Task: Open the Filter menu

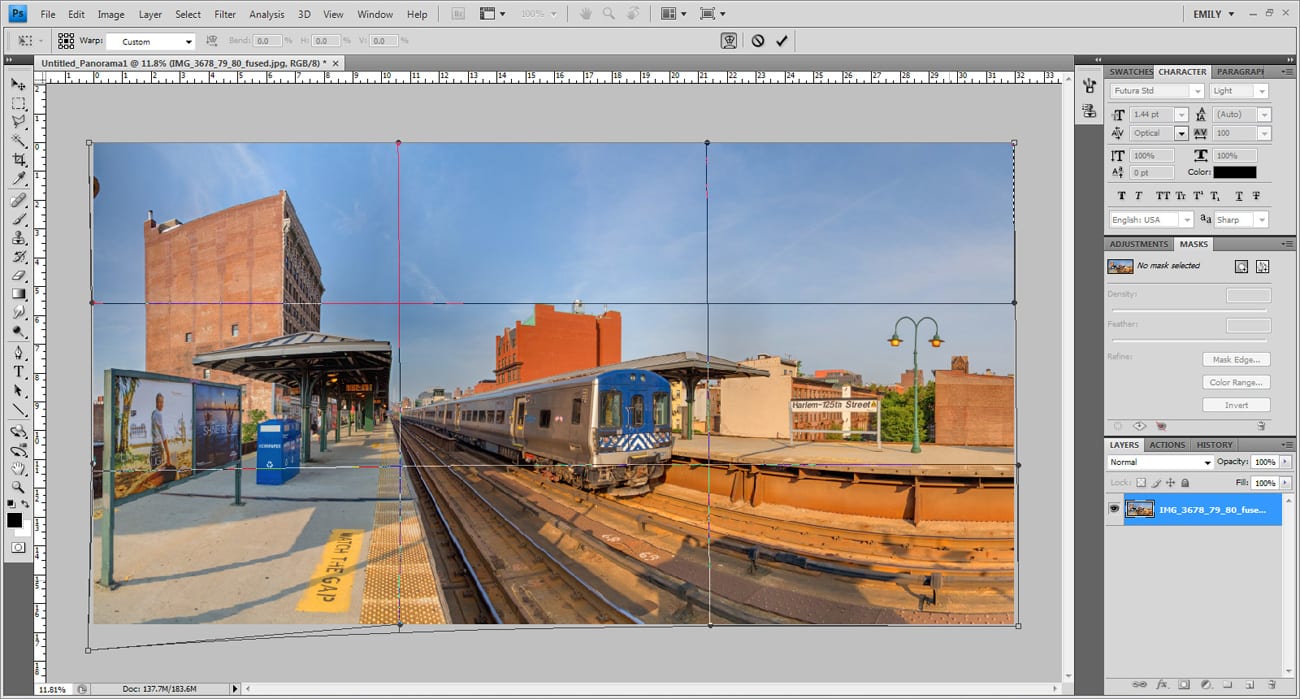Action: click(225, 14)
